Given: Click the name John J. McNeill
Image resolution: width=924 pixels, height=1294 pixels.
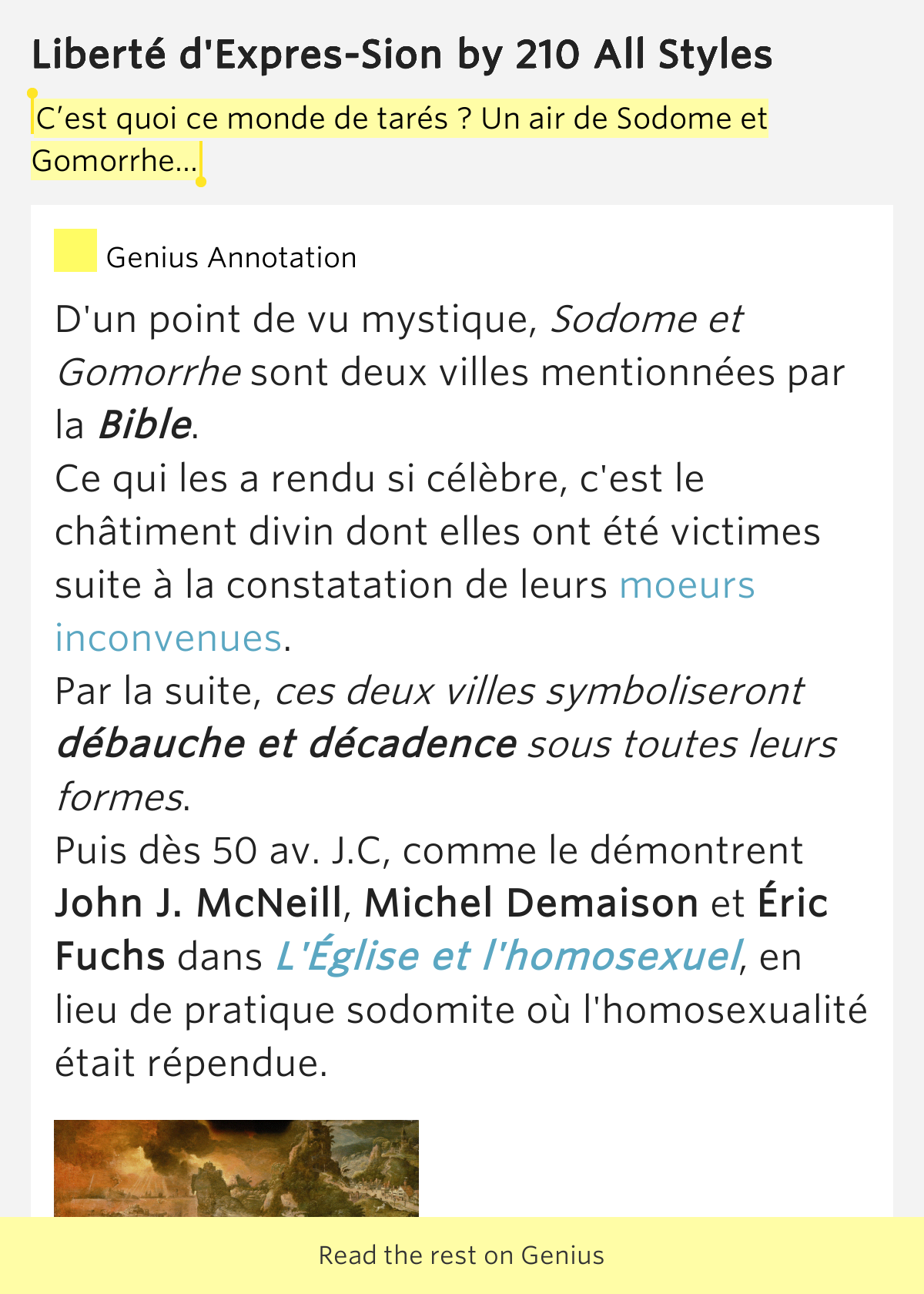Looking at the screenshot, I should pos(199,903).
